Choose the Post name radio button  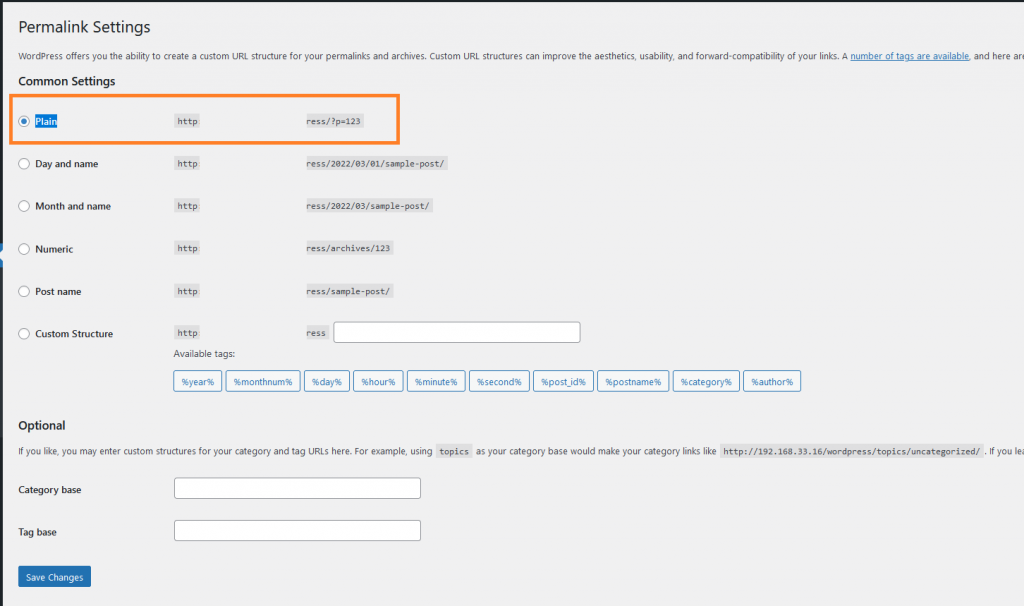pyautogui.click(x=24, y=291)
